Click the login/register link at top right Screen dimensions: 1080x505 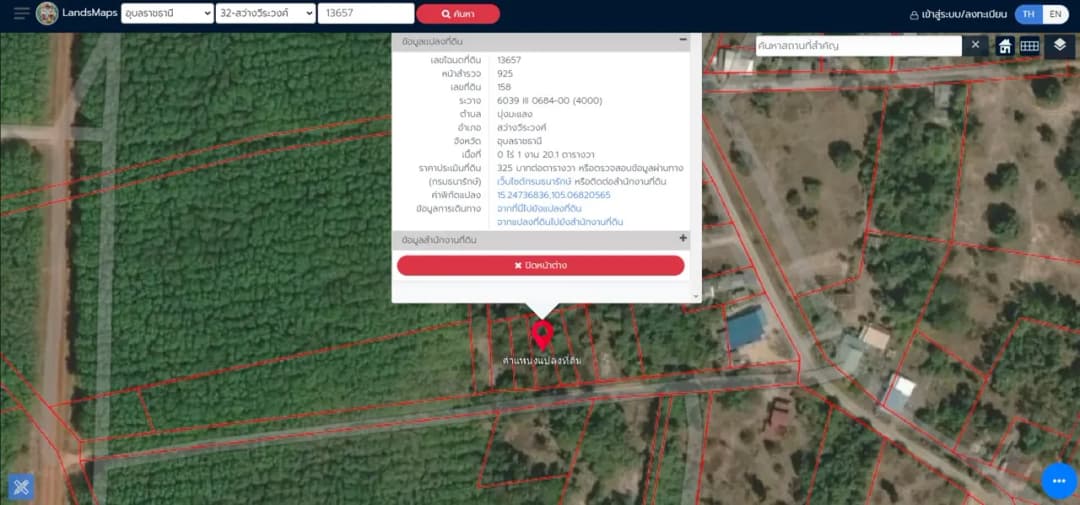pos(959,14)
